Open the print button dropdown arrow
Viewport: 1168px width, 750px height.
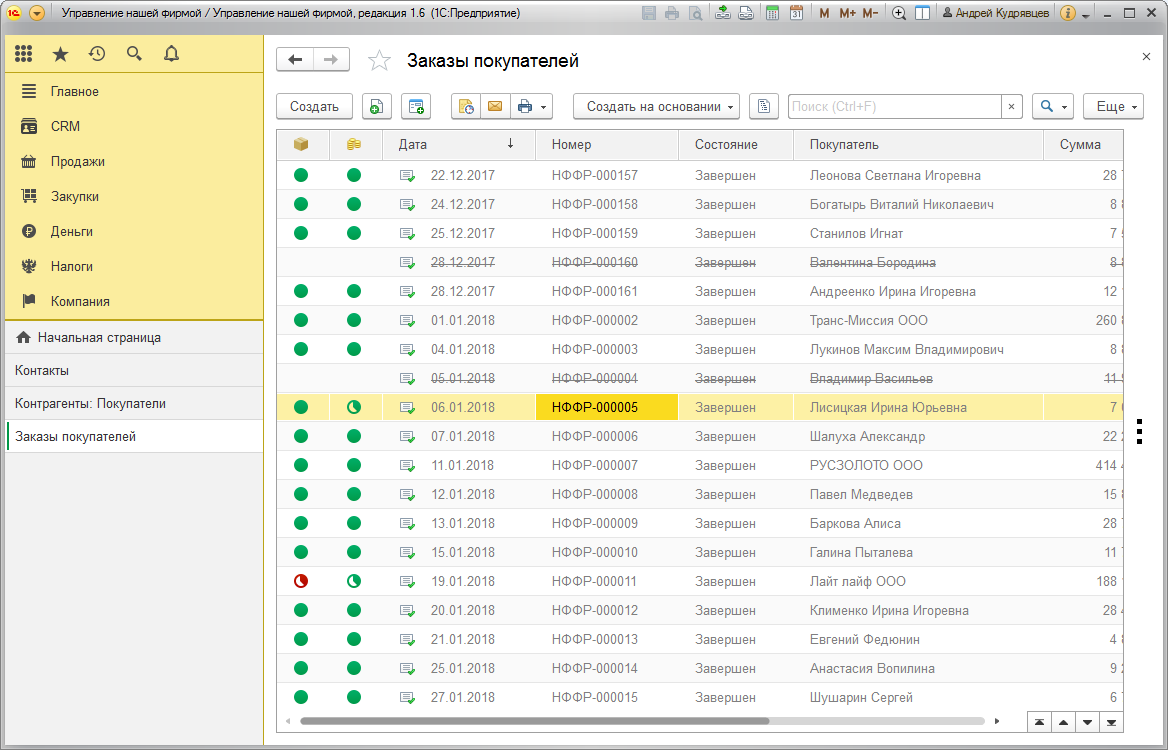coord(544,107)
